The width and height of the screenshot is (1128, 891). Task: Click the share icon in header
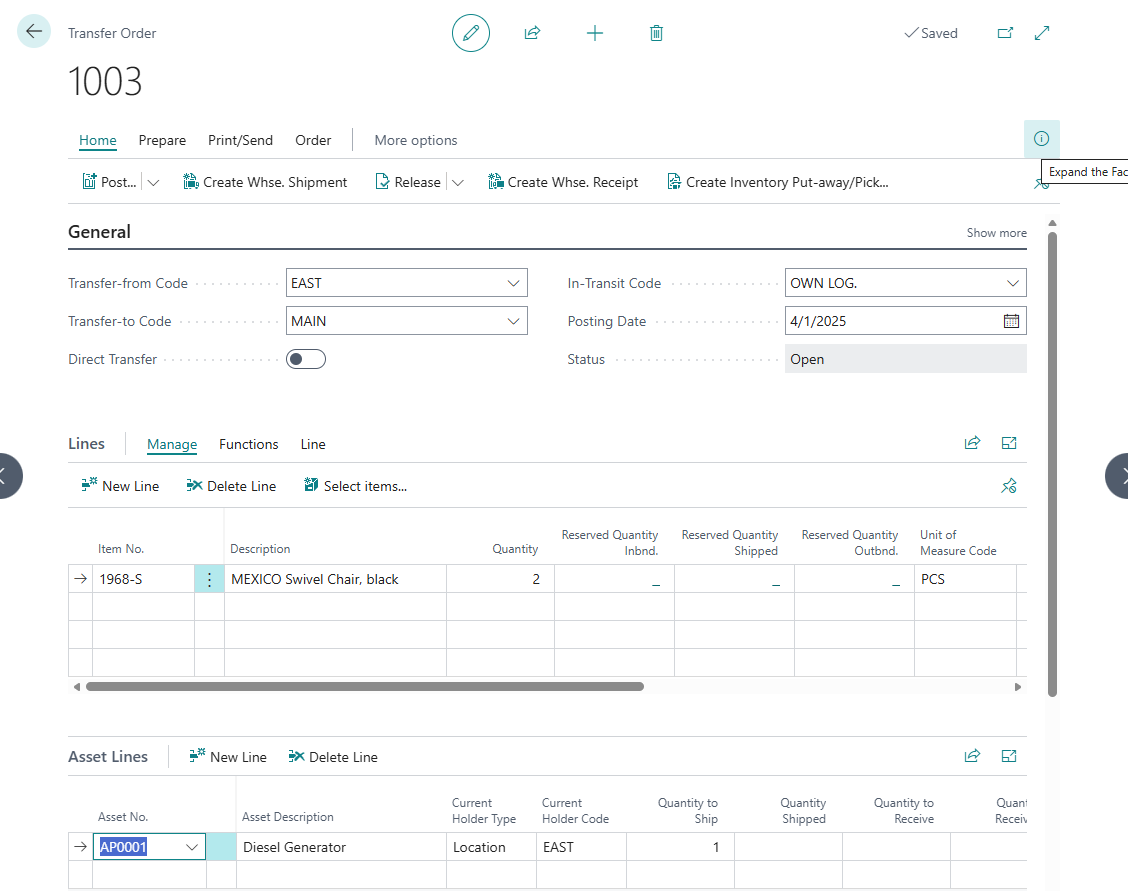(x=532, y=33)
